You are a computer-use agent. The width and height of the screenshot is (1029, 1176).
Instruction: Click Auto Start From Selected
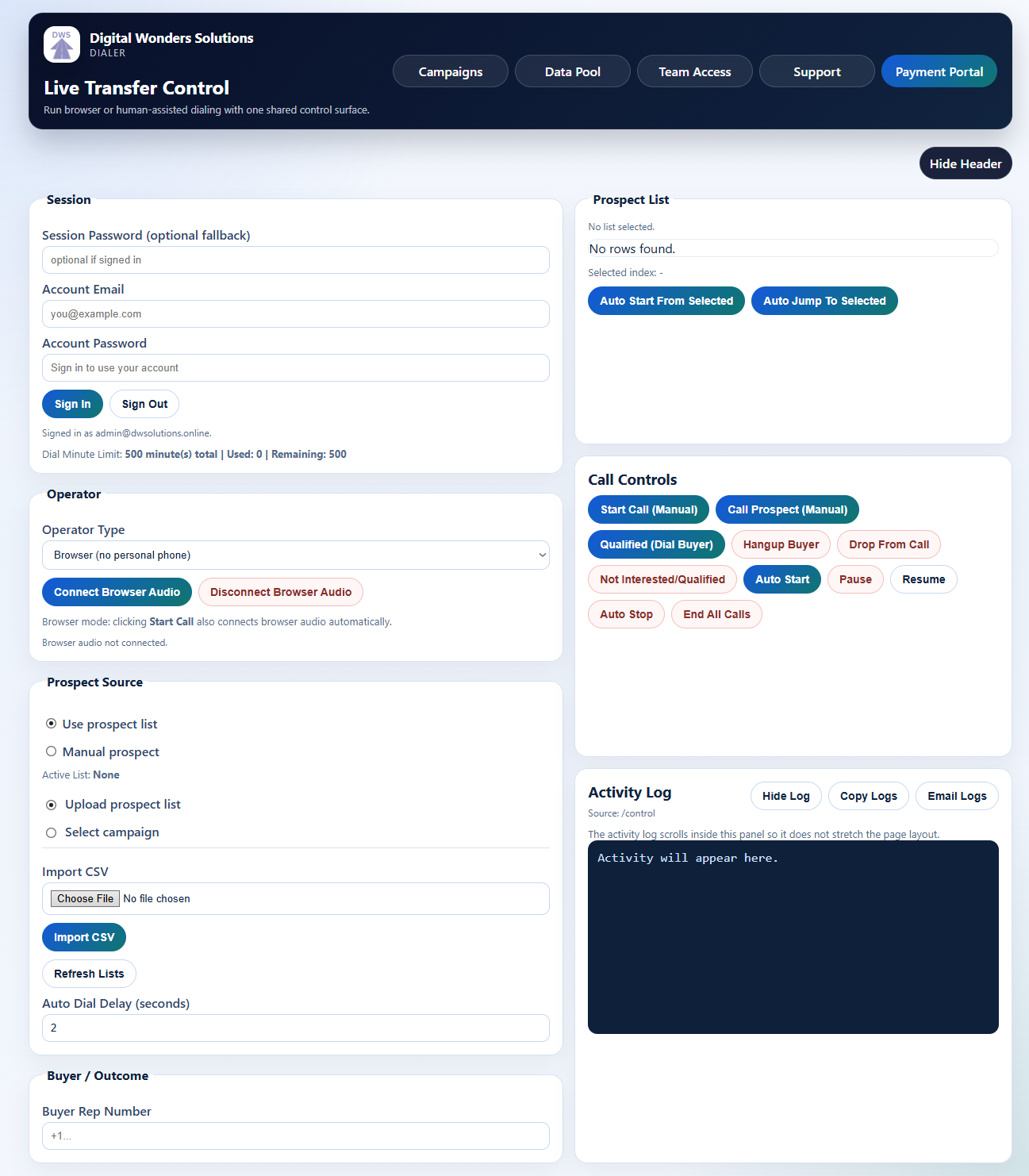[666, 301]
